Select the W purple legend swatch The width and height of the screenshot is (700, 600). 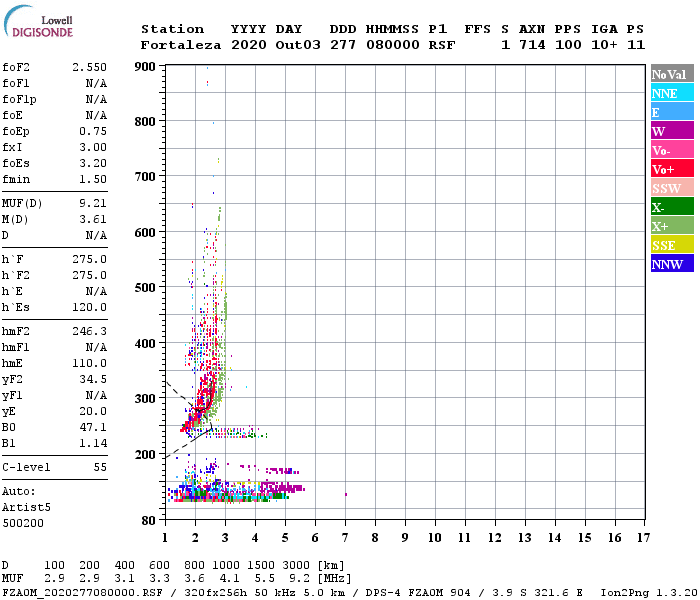click(x=672, y=131)
